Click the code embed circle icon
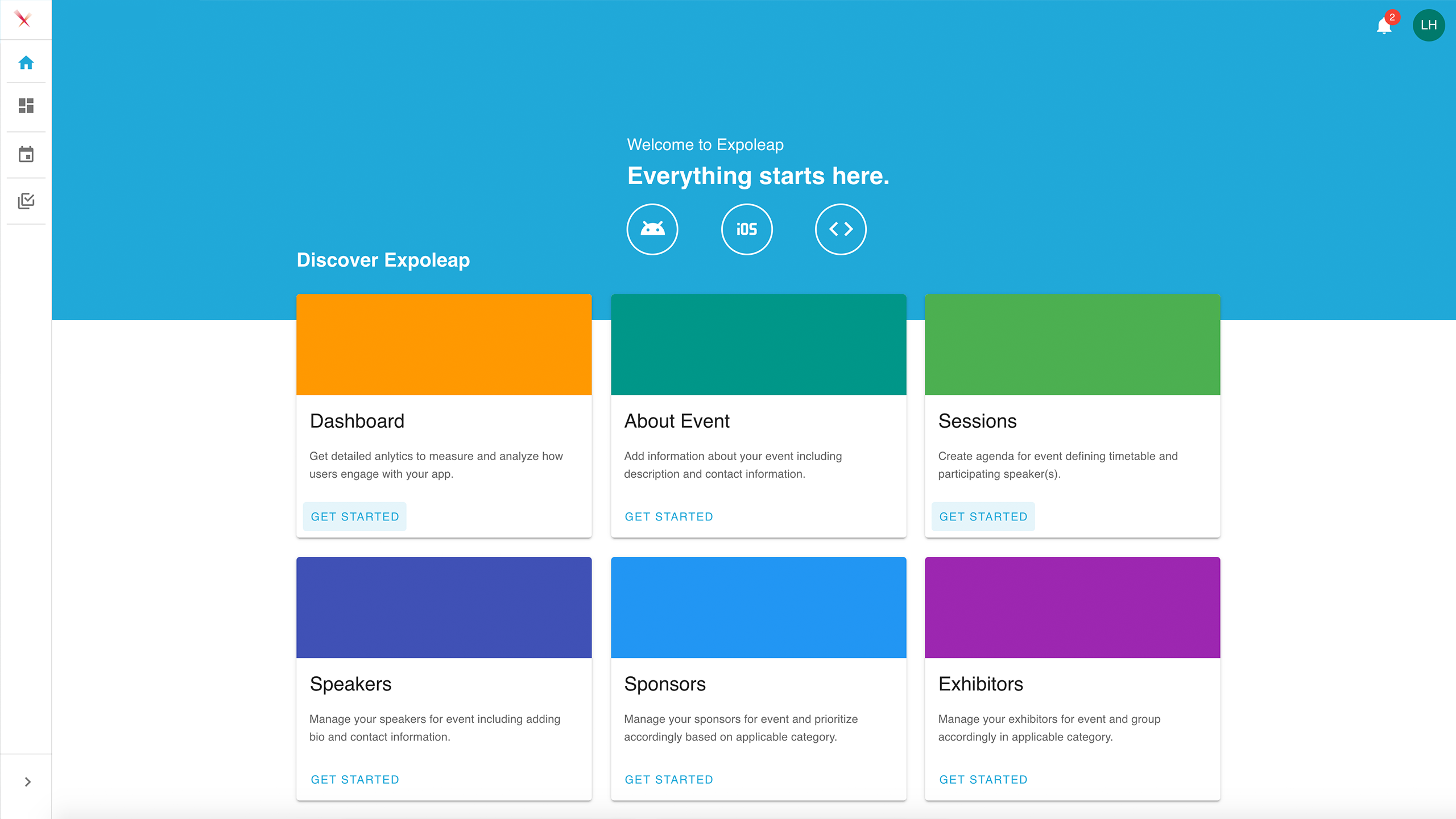This screenshot has width=1456, height=819. pos(841,229)
